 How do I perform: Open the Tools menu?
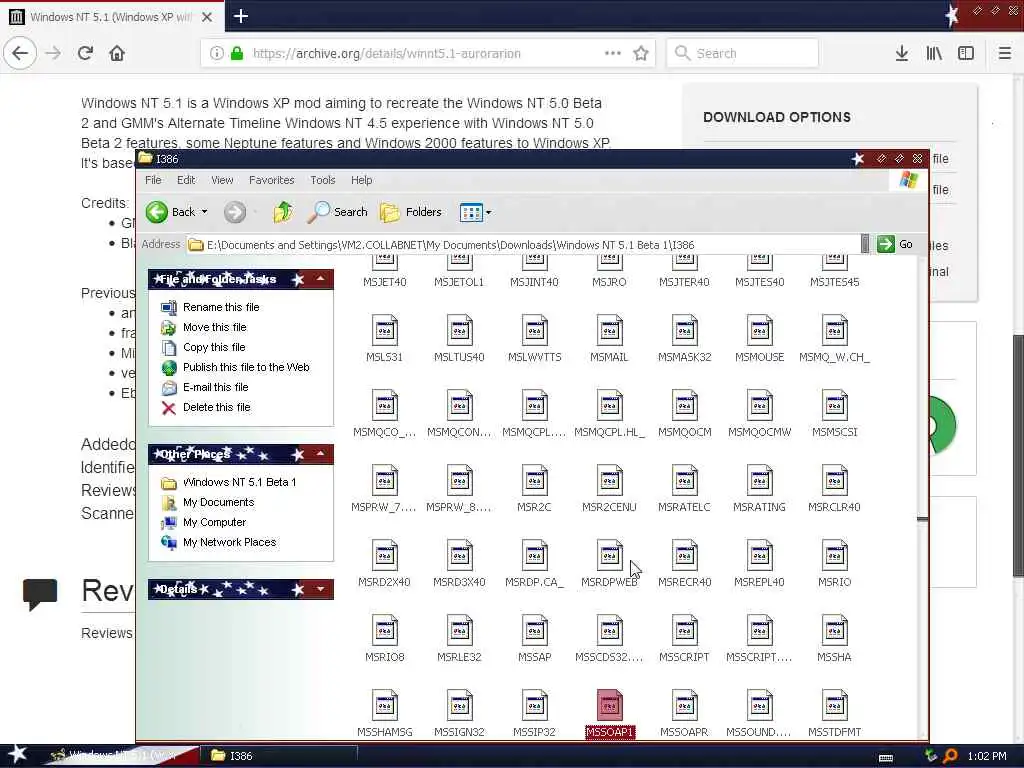tap(323, 180)
